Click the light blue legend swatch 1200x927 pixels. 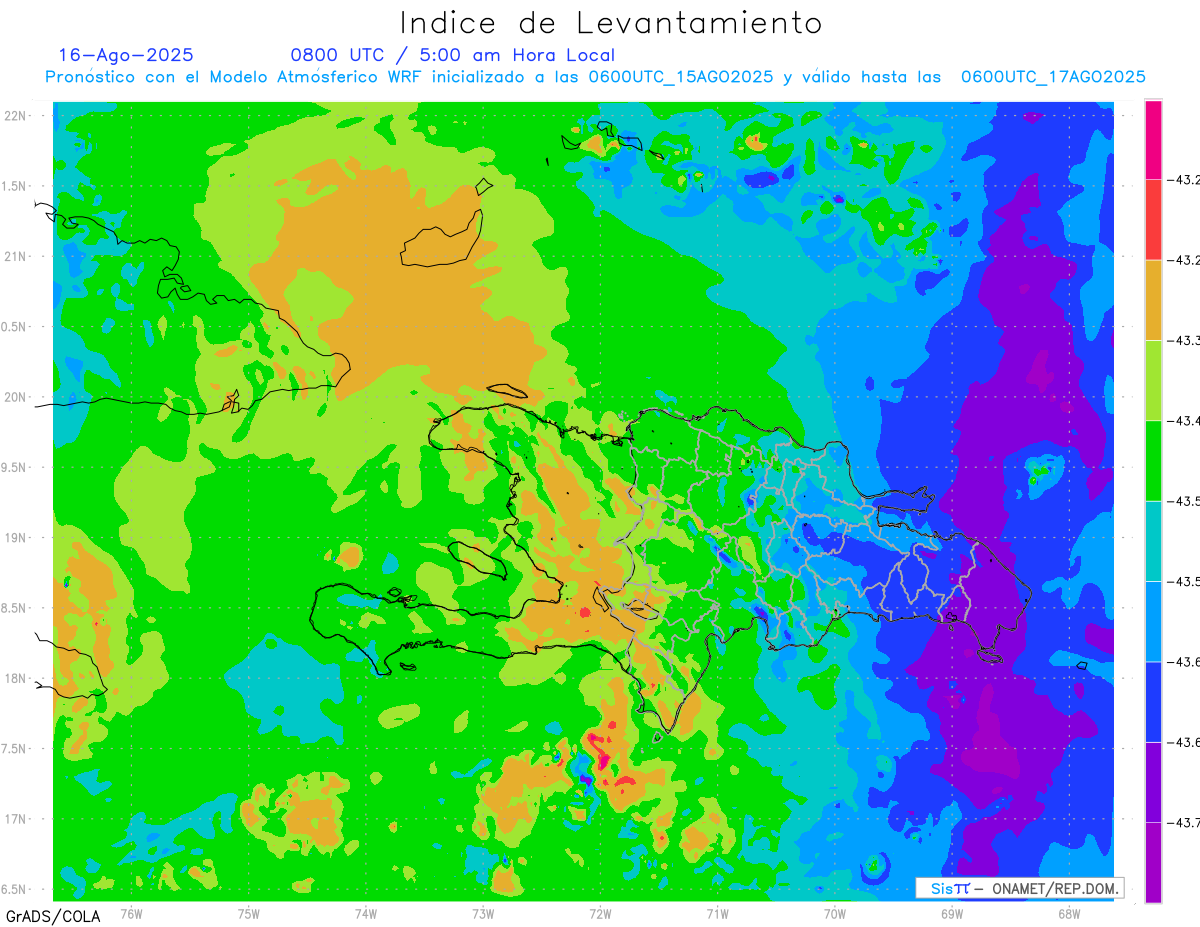coord(1153,621)
